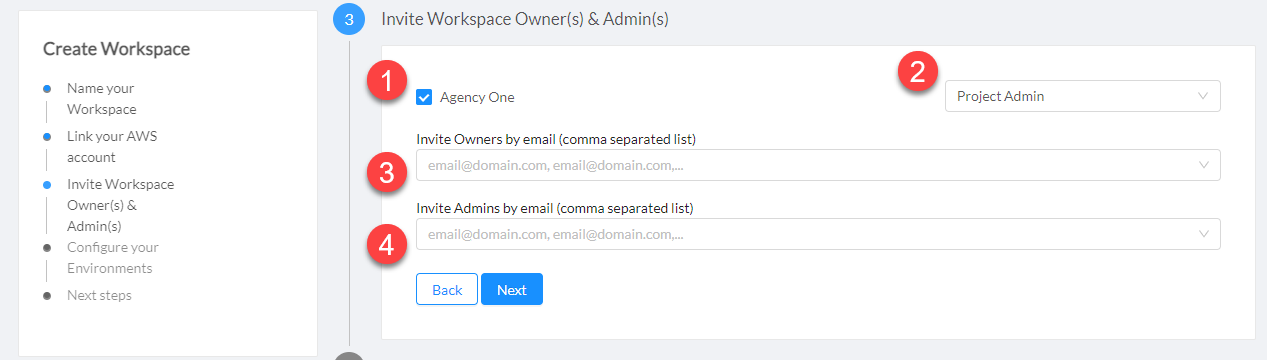Click the Invite Admins by email field

(x=818, y=234)
